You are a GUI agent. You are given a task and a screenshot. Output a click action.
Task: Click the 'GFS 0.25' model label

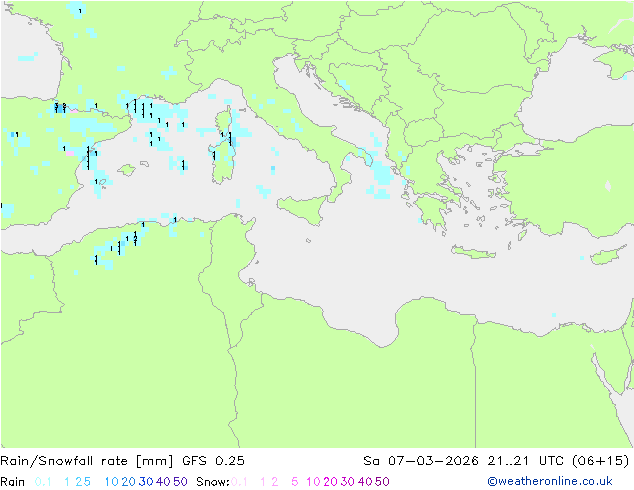tap(213, 461)
